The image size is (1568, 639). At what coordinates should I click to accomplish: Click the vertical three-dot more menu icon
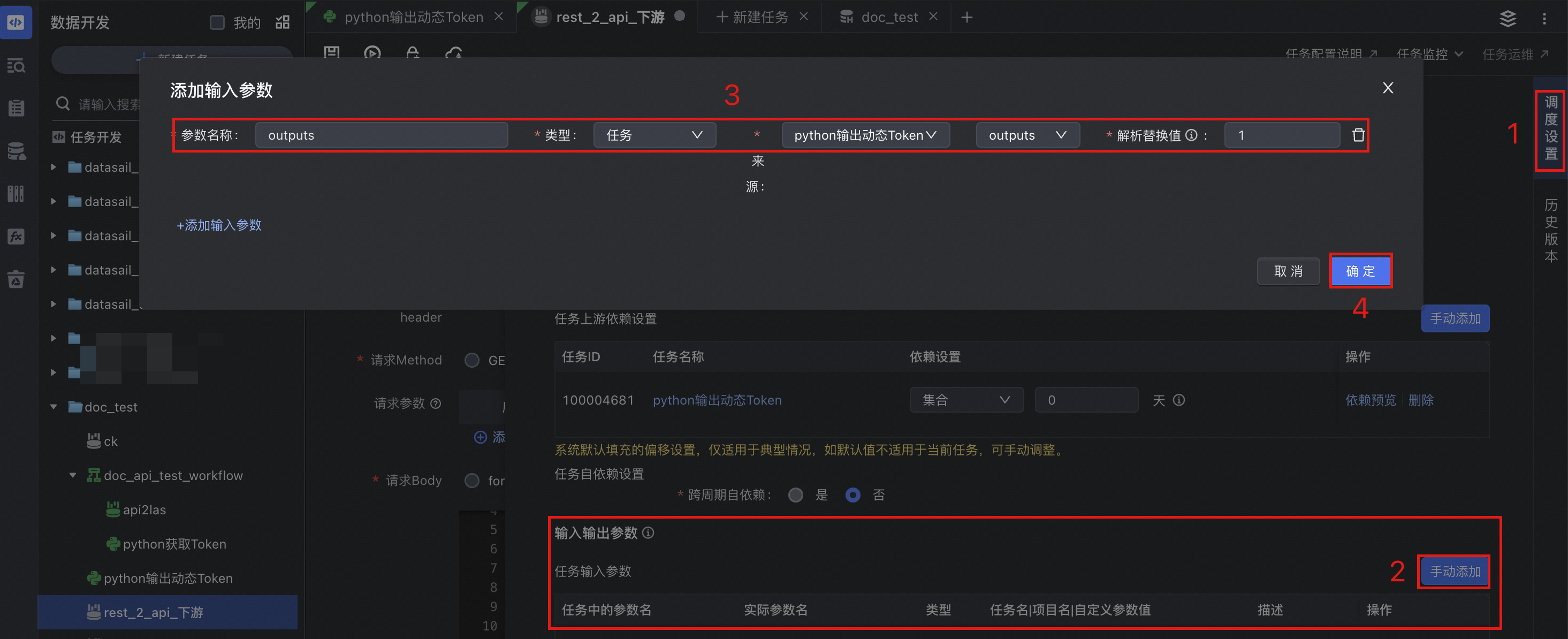[x=1544, y=18]
